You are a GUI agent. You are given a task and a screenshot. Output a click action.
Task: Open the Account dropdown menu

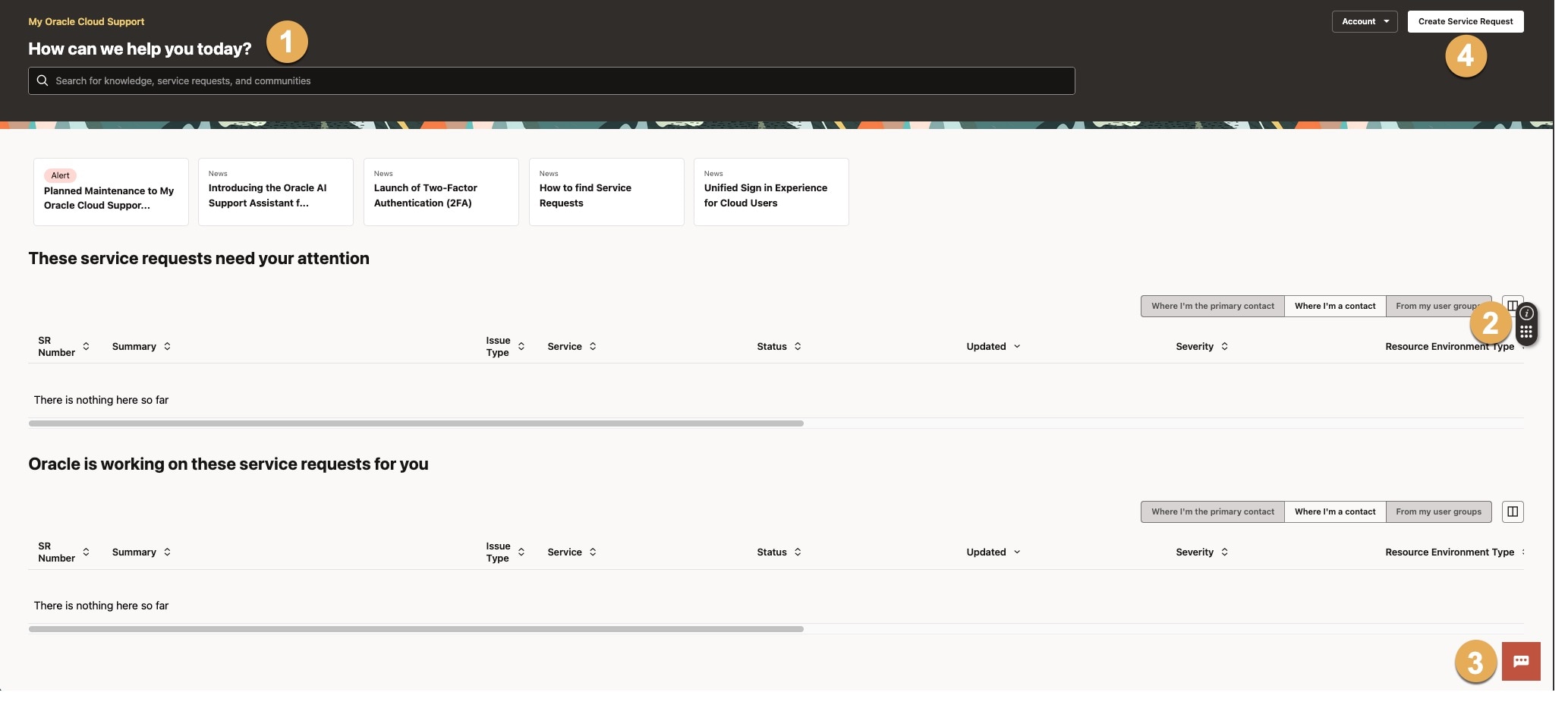(x=1365, y=21)
